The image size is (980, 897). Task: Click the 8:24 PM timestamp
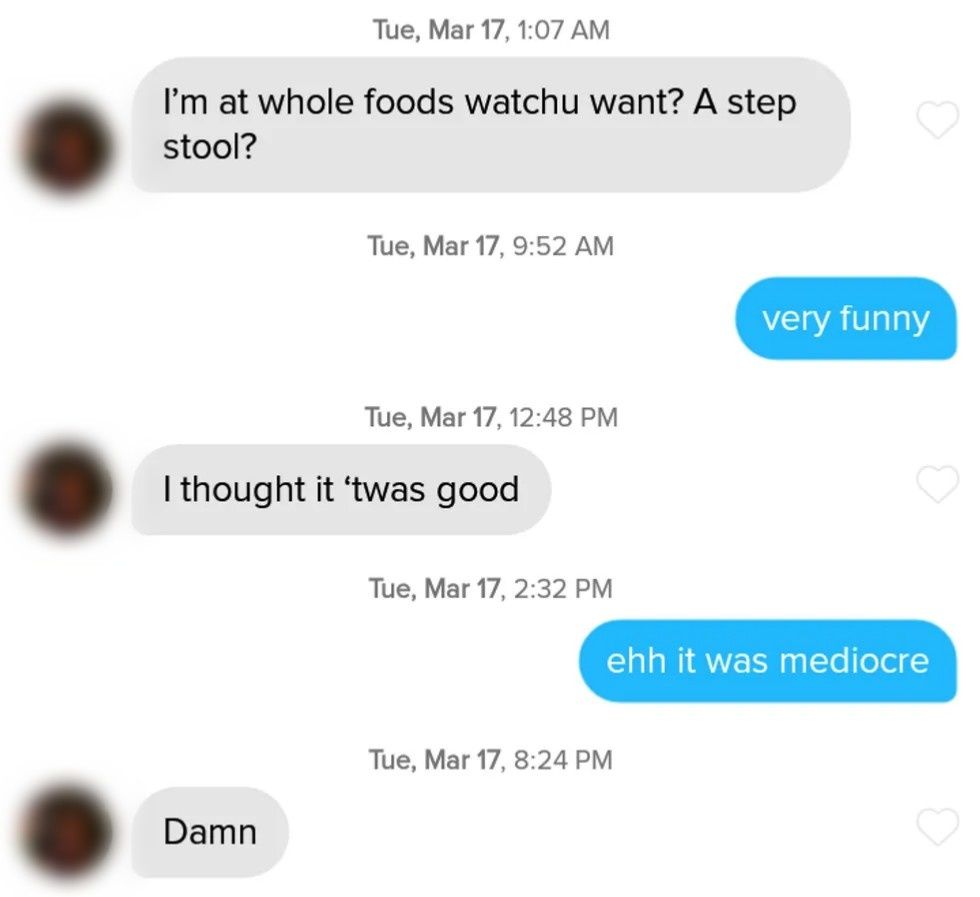pos(491,759)
